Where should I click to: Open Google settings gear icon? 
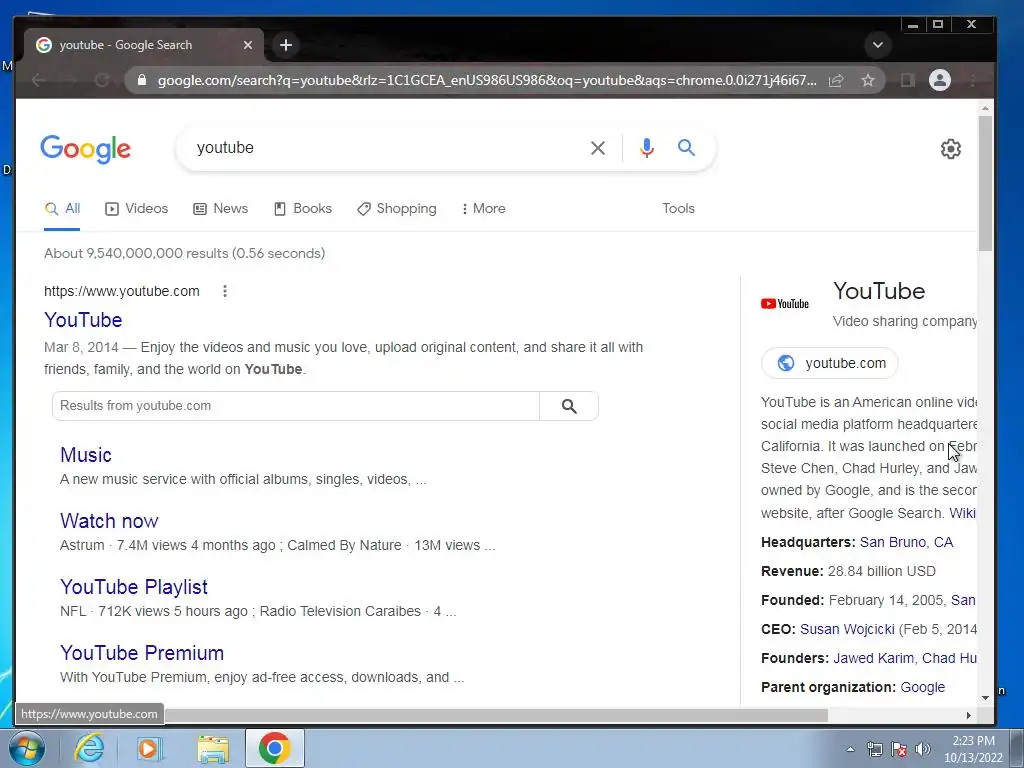tap(950, 149)
